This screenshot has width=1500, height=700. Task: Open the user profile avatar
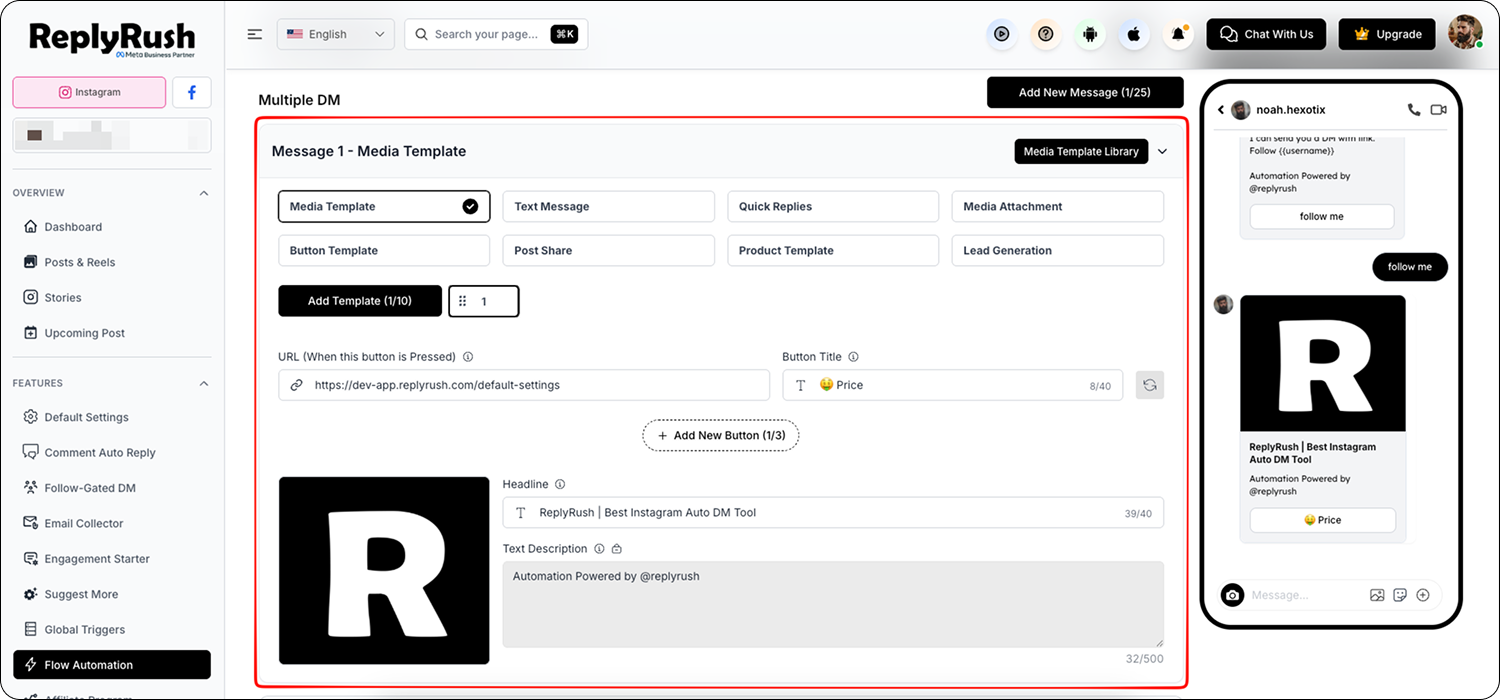click(x=1465, y=33)
